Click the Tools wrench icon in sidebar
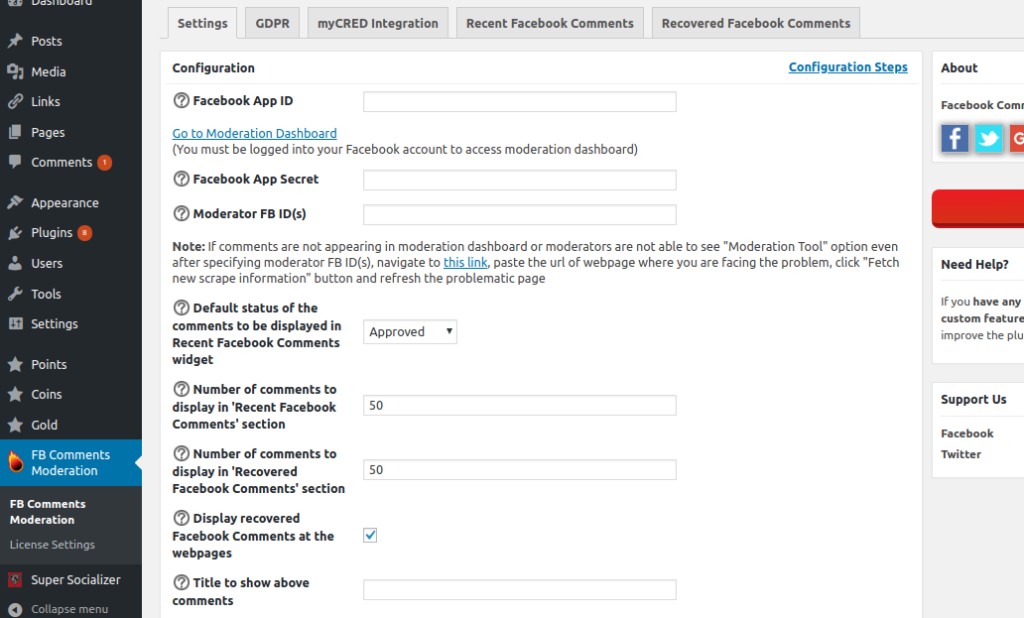1024x618 pixels. pyautogui.click(x=14, y=293)
